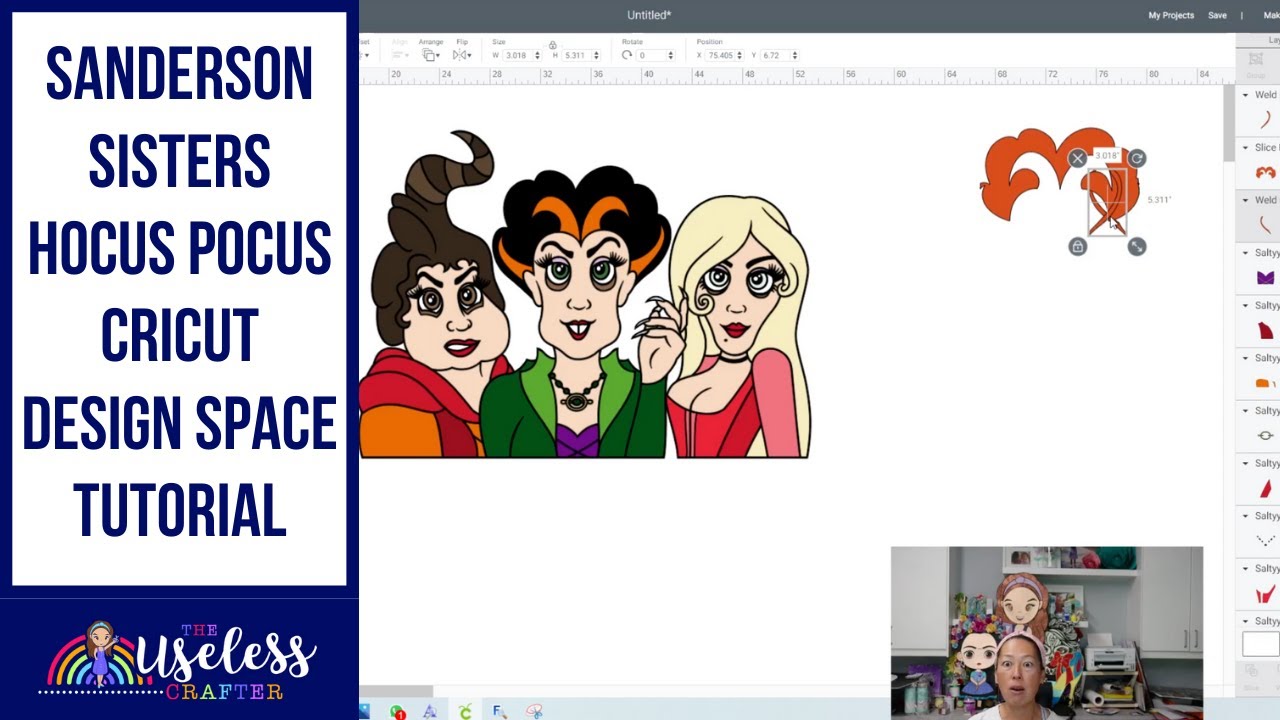Adjust the Rotate stepper arrows
Viewport: 1280px width, 720px height.
coord(672,56)
